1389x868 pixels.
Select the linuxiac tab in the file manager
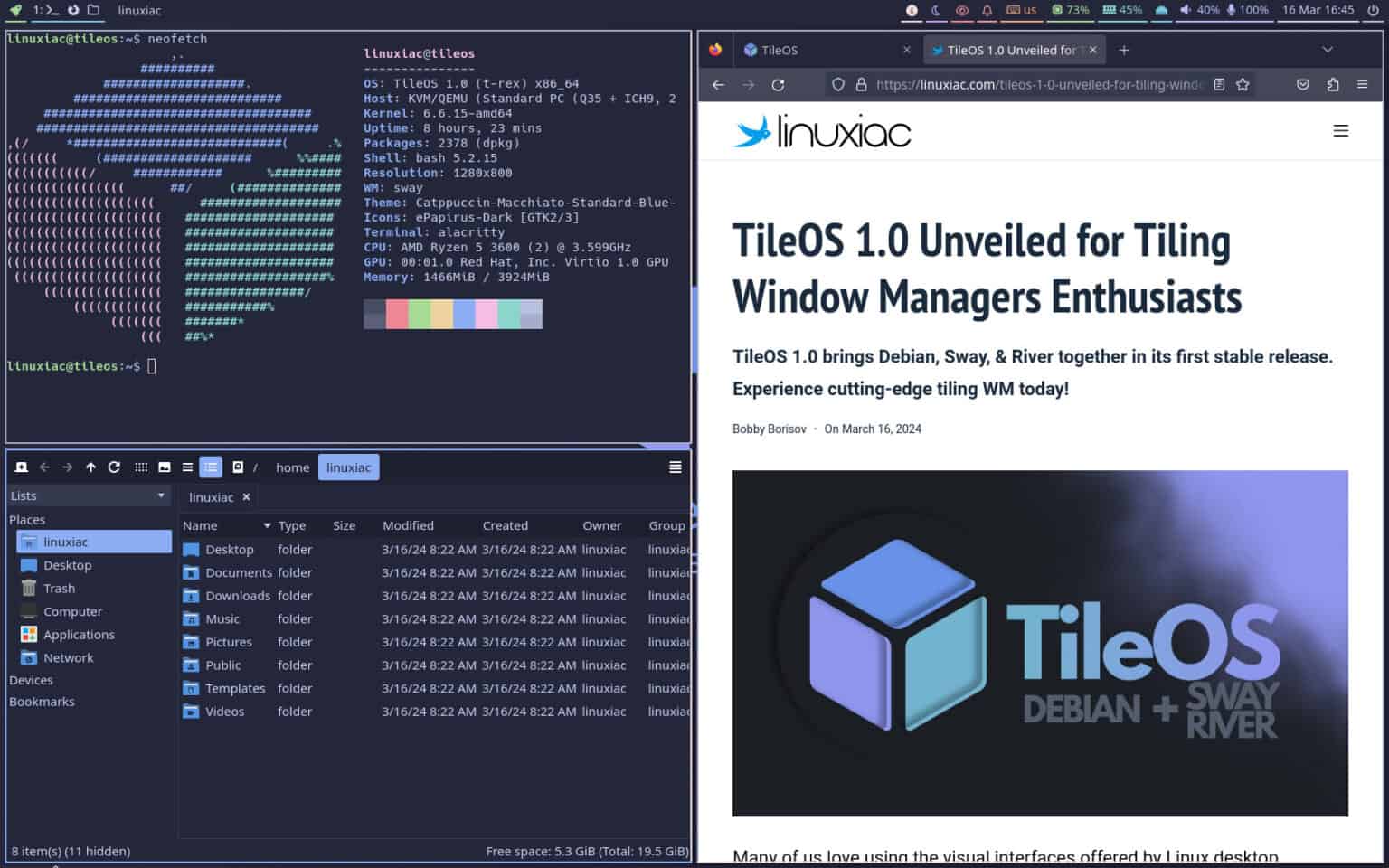[x=212, y=496]
